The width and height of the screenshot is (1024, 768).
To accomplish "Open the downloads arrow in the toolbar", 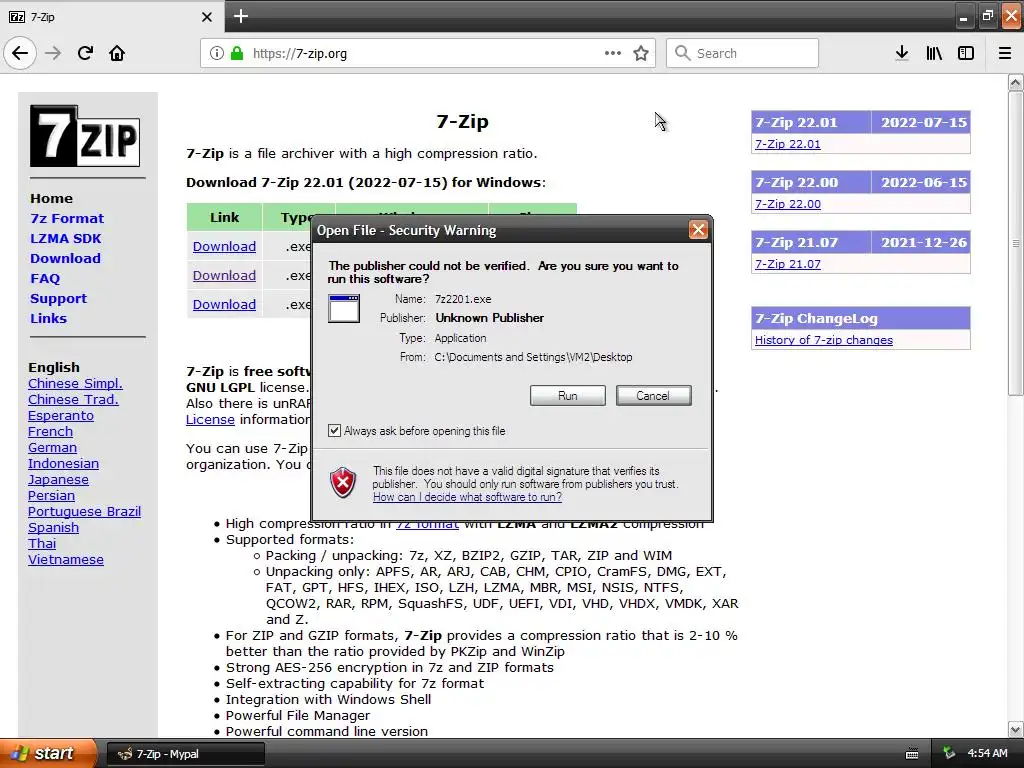I will pos(902,53).
